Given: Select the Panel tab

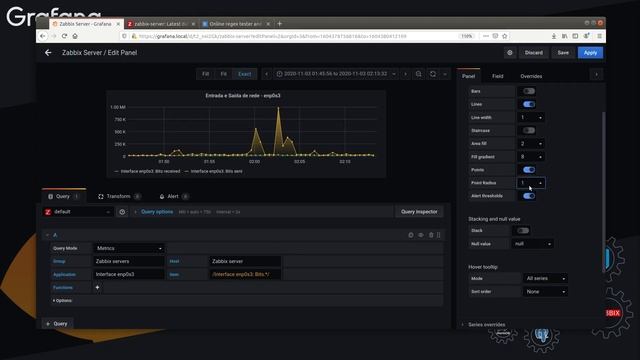Looking at the screenshot, I should [x=469, y=76].
